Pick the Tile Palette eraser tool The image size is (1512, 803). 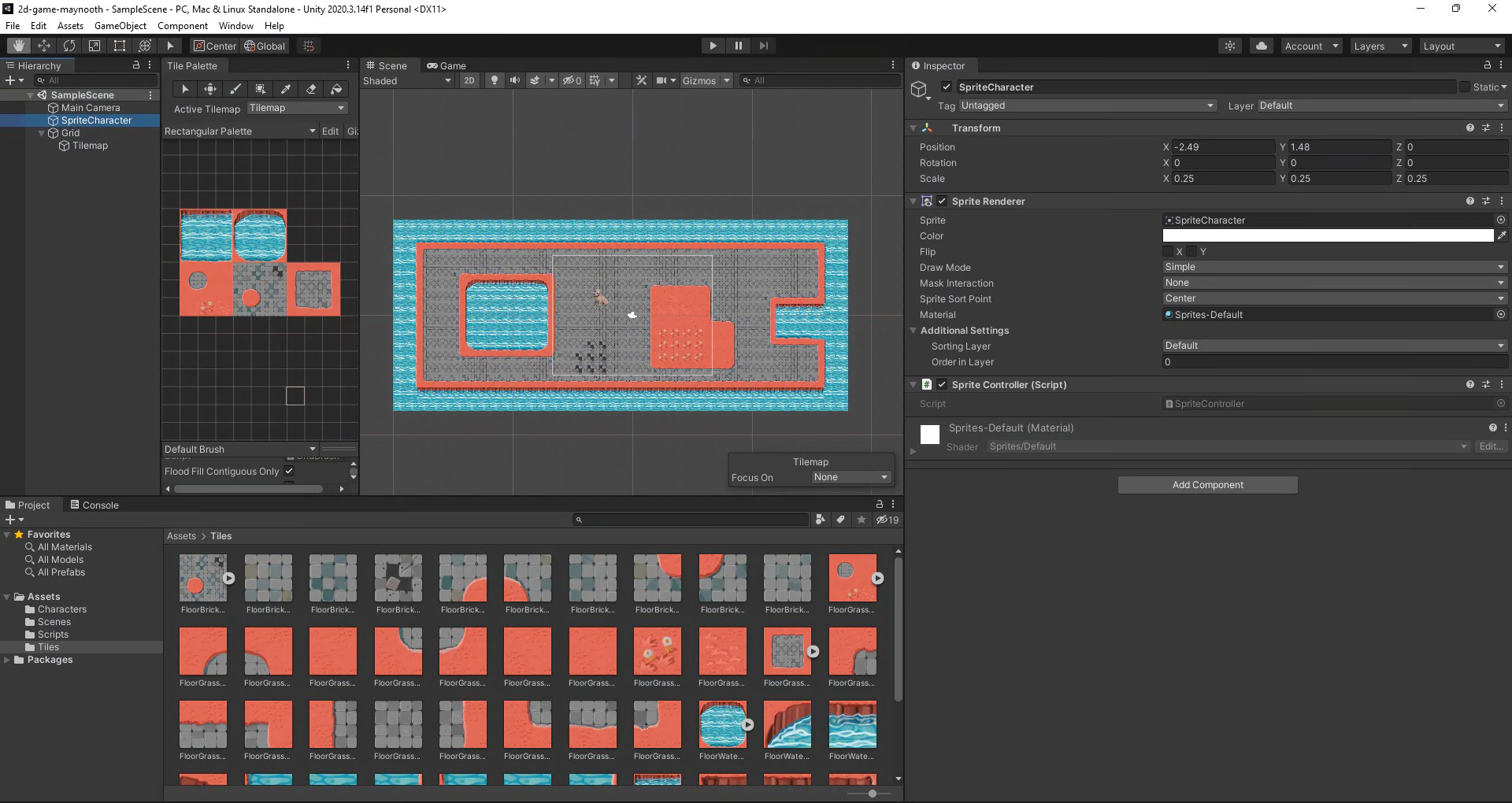click(311, 89)
